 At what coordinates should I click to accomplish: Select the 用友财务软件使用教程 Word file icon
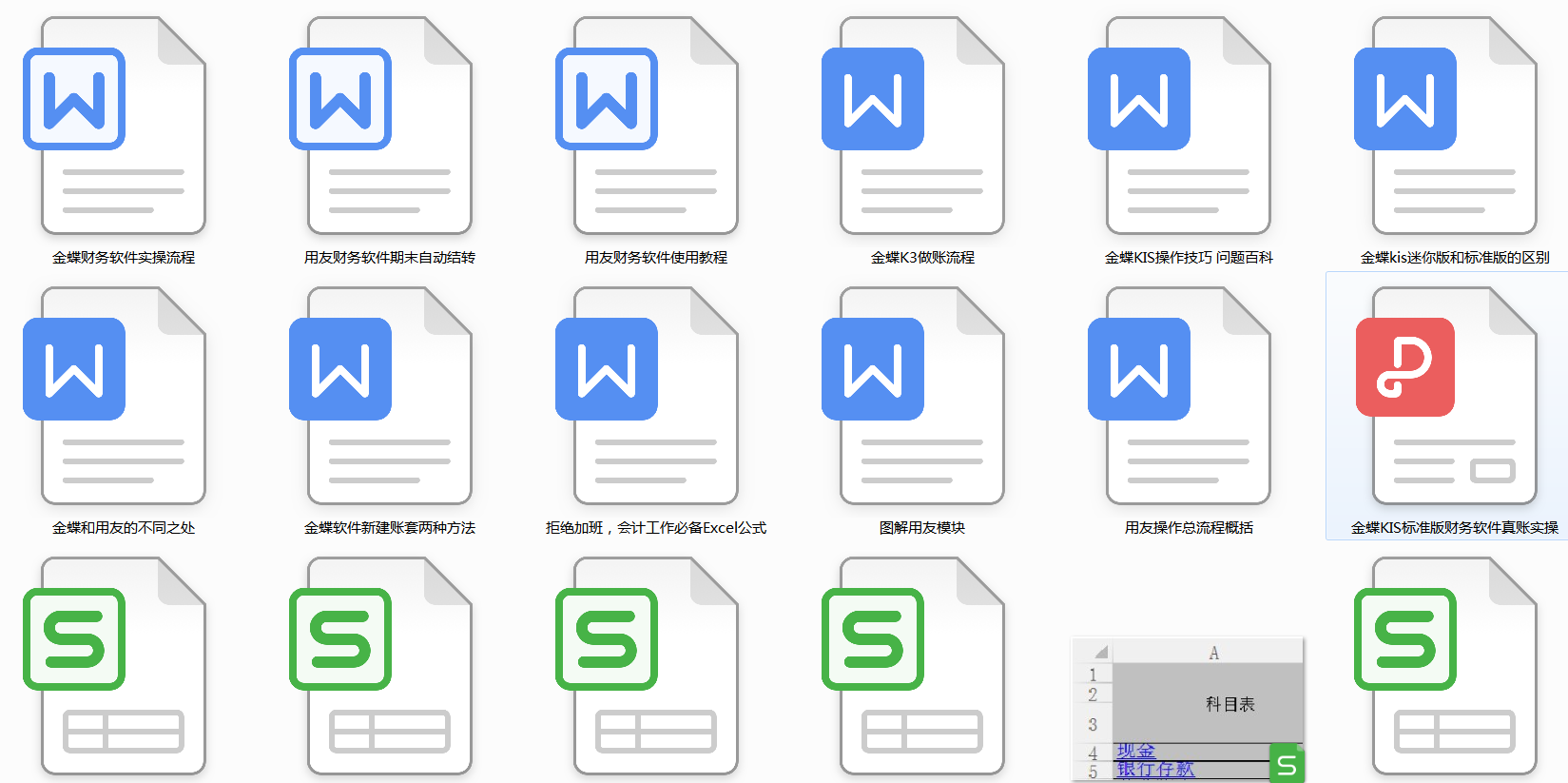(648, 126)
